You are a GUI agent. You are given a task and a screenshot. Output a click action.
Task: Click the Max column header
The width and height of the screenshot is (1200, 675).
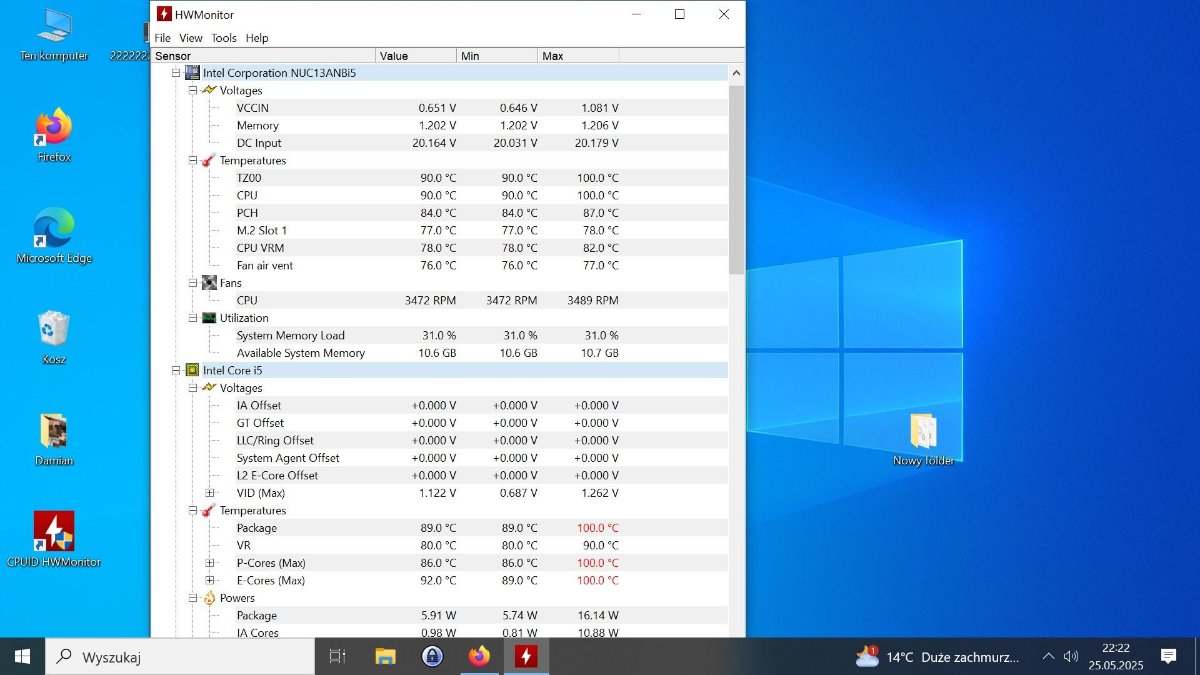[x=578, y=56]
